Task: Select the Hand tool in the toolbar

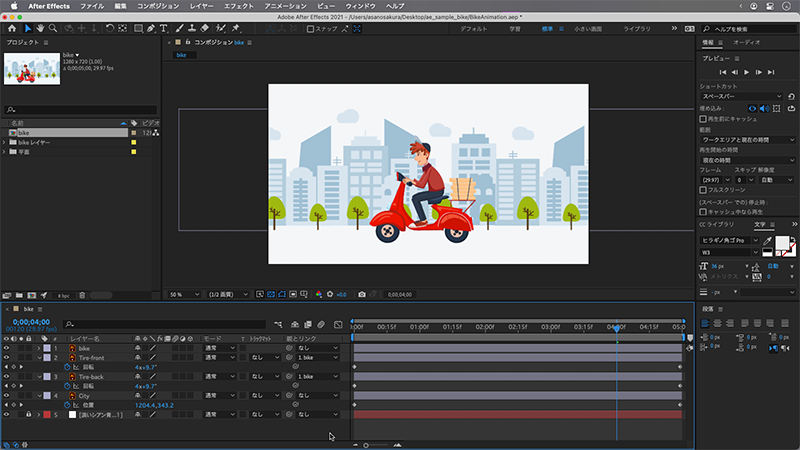Action: 41,29
